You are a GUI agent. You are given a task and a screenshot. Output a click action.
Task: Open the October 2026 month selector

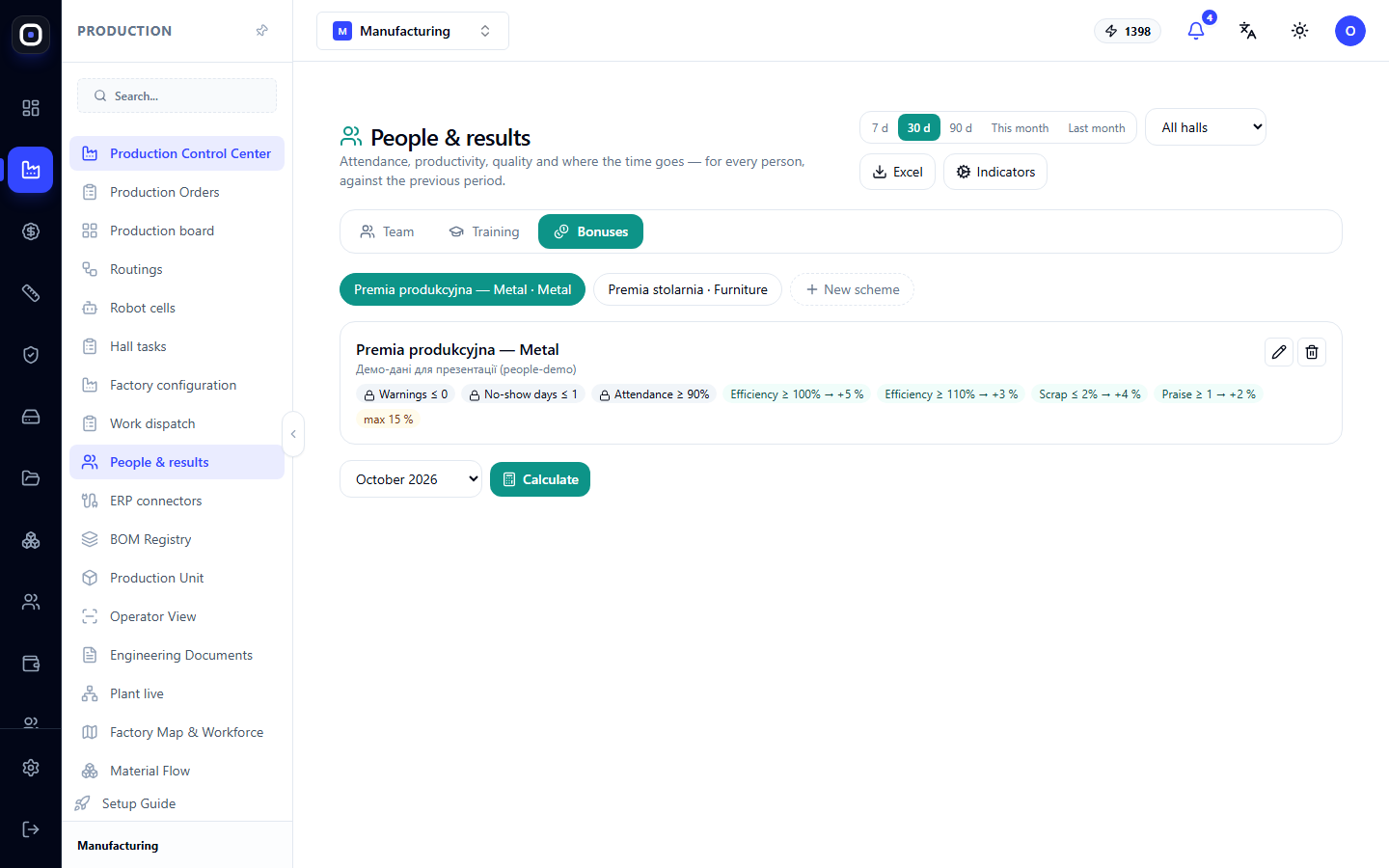pos(411,479)
